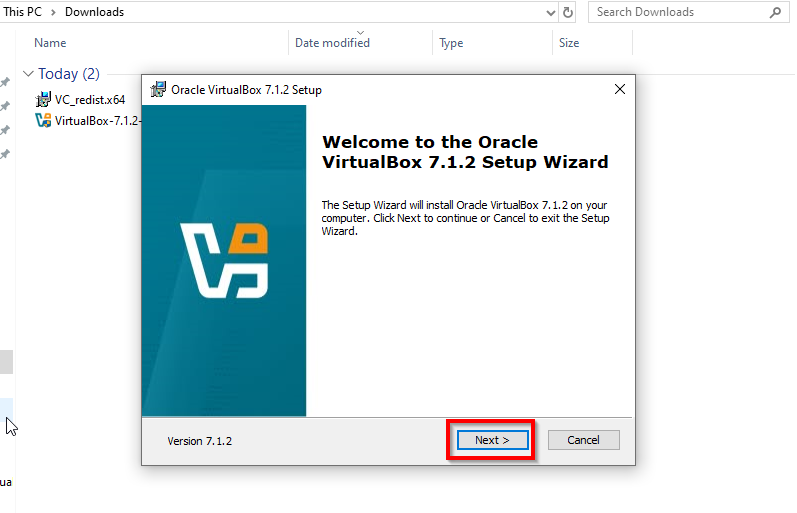Click the search magnifier icon
797x513 pixels.
pyautogui.click(x=775, y=12)
